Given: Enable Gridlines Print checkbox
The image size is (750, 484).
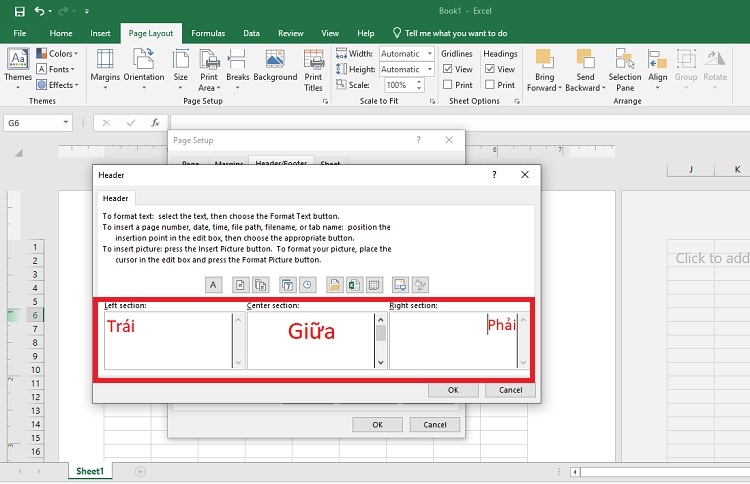Looking at the screenshot, I should point(449,85).
